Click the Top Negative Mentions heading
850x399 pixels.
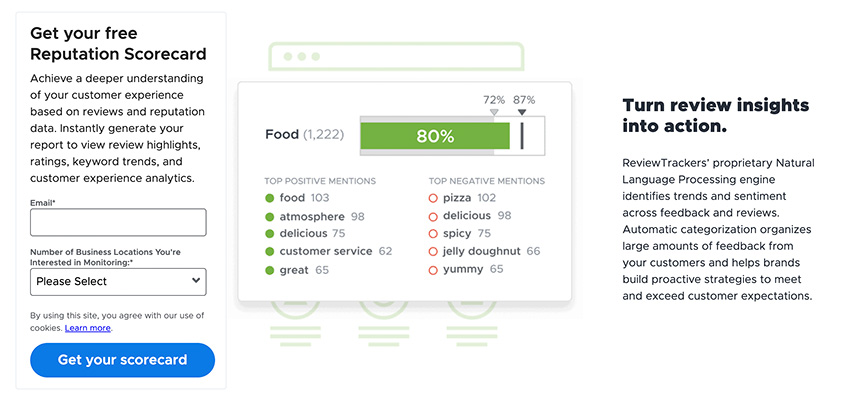(x=487, y=181)
